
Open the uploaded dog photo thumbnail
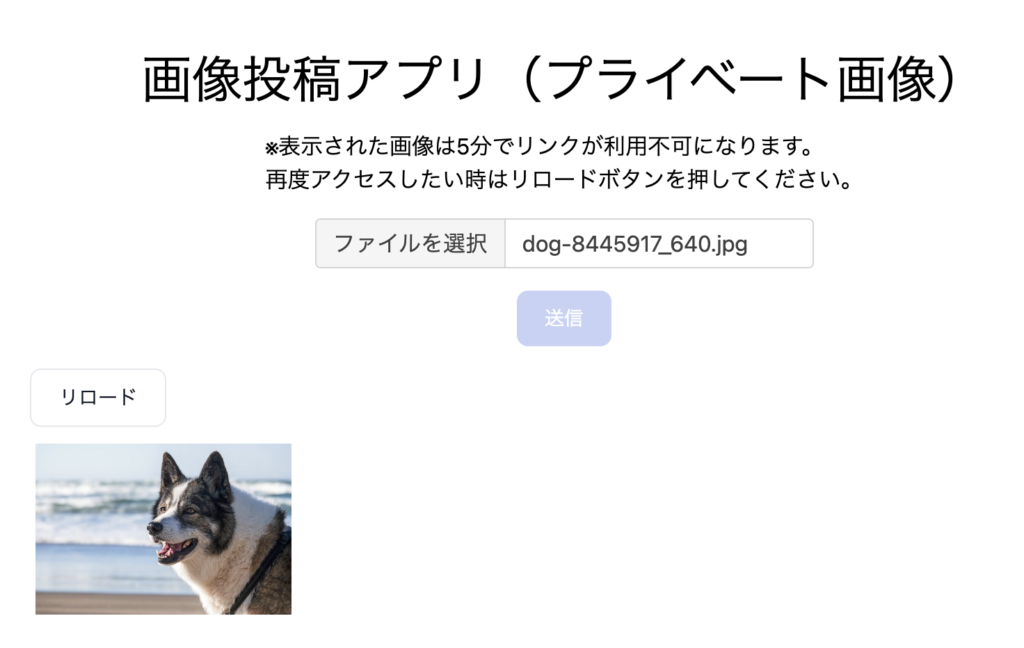163,528
